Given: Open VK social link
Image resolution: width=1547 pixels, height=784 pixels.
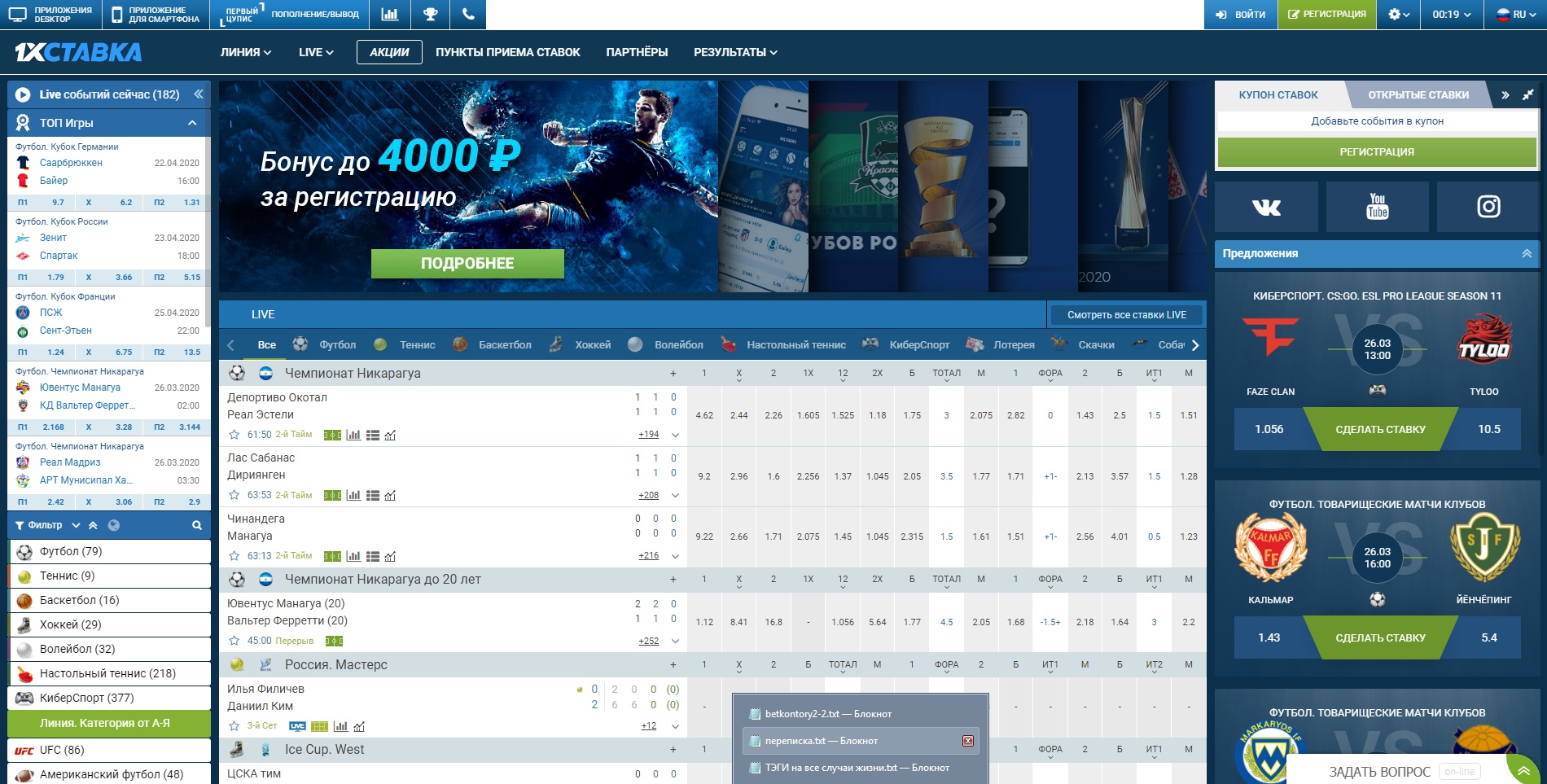Looking at the screenshot, I should pyautogui.click(x=1266, y=207).
